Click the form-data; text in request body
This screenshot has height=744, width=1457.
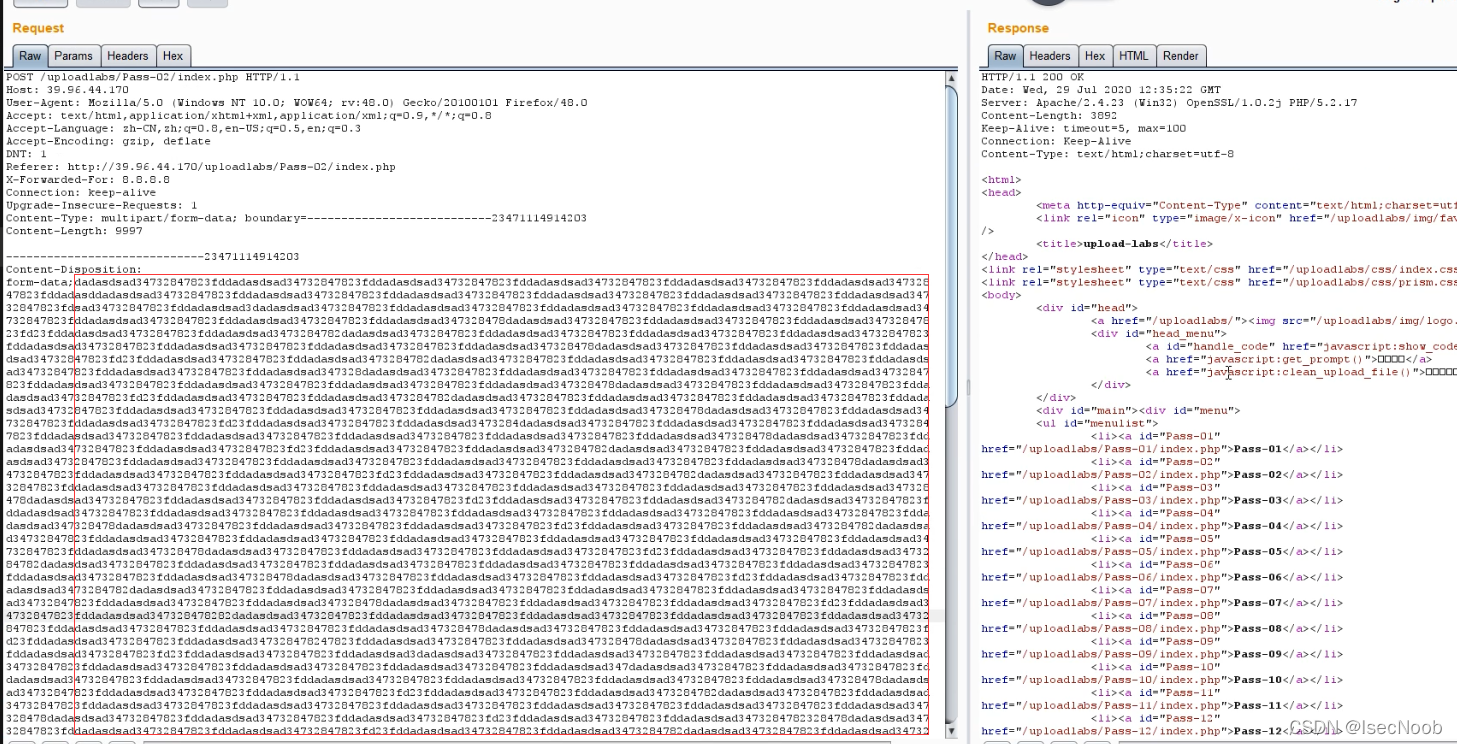(39, 282)
